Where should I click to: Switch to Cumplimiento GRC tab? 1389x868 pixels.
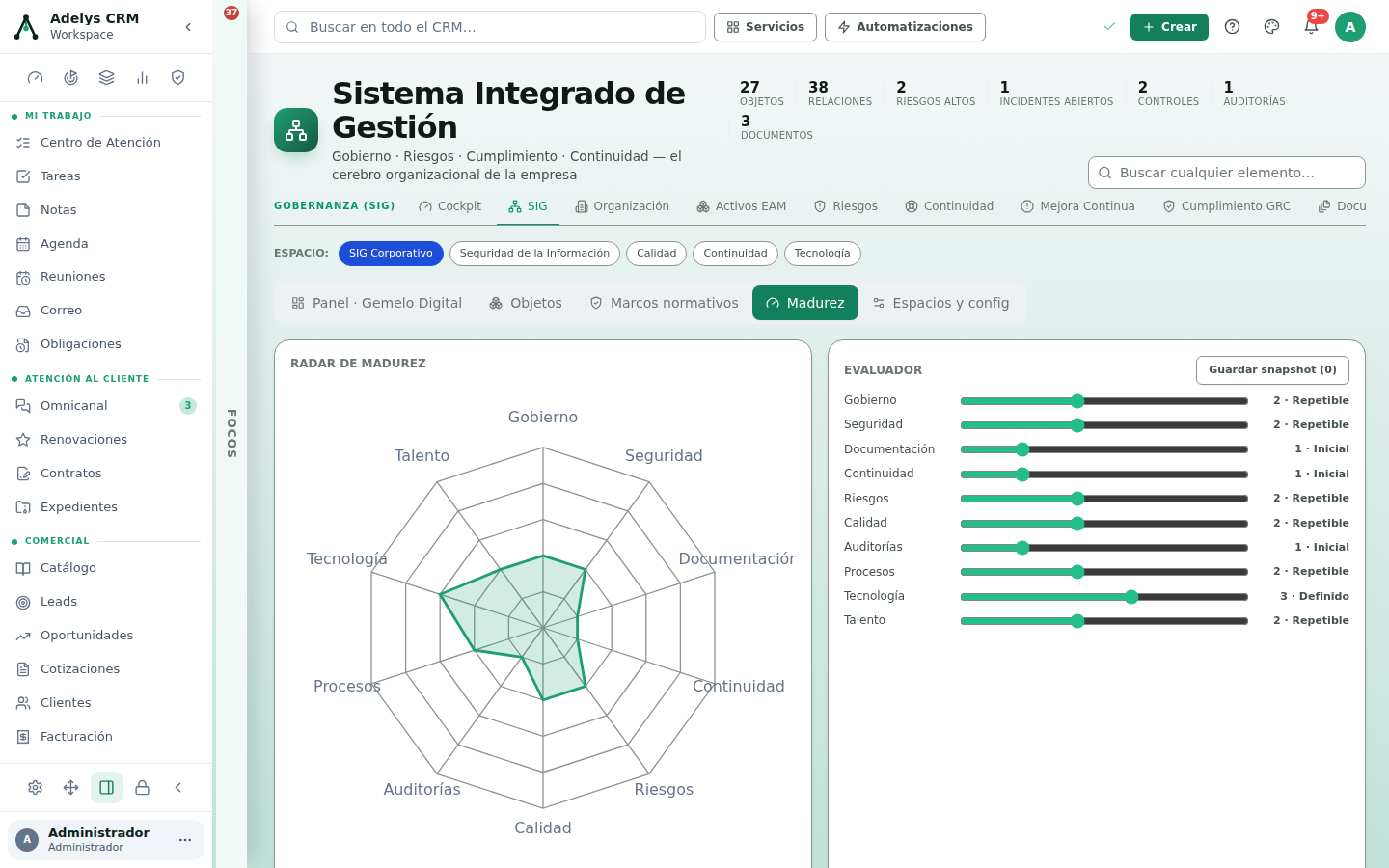pos(1226,206)
